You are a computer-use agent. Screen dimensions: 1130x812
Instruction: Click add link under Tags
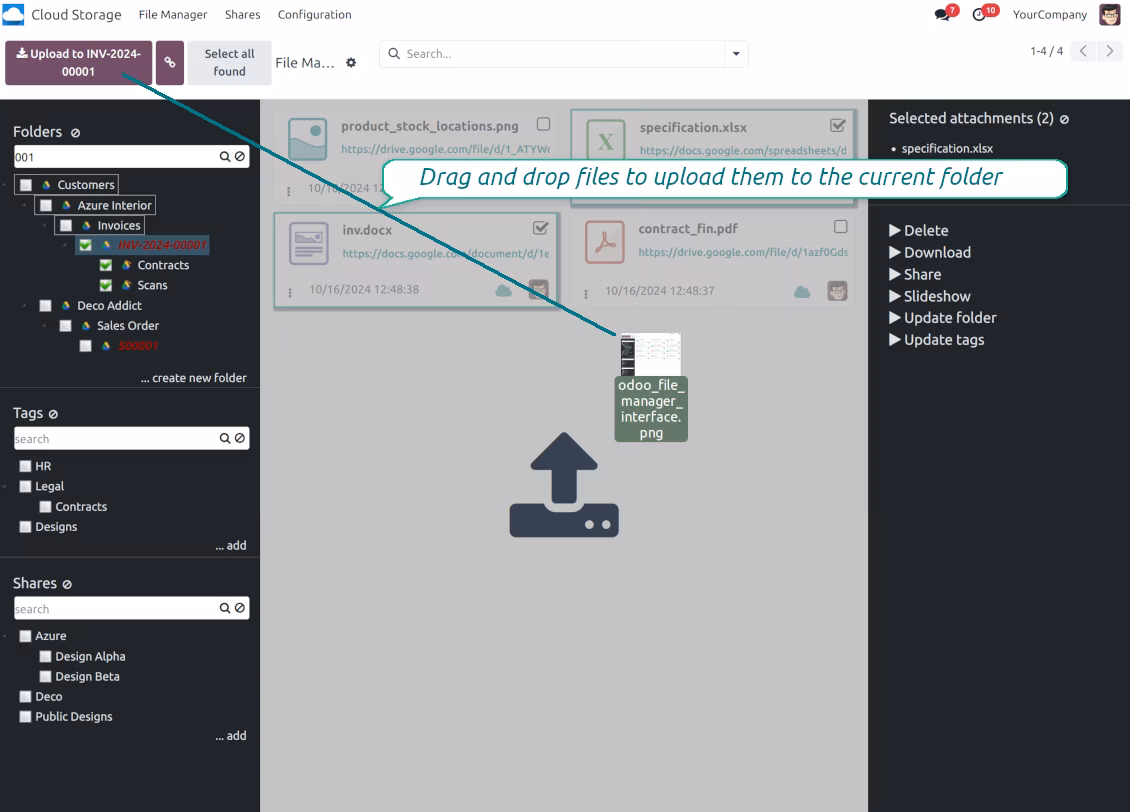231,545
